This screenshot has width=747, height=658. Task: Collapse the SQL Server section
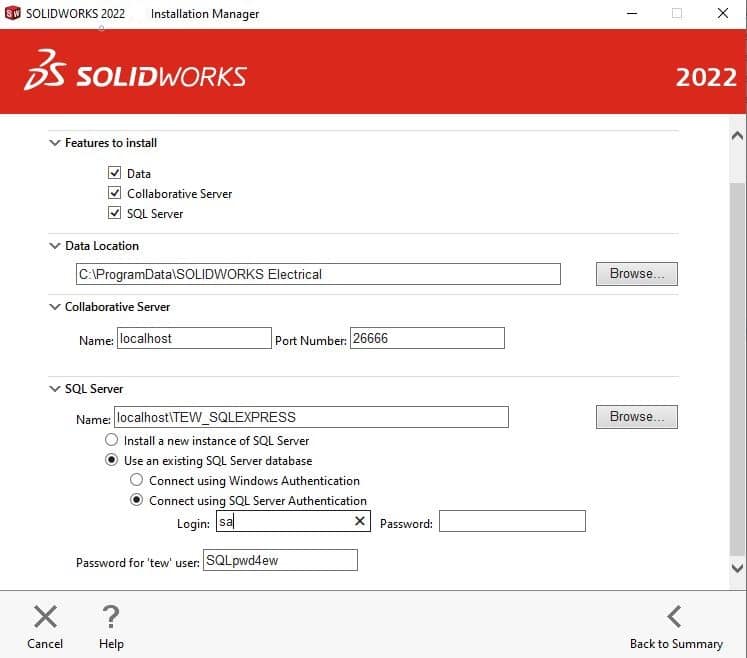tap(55, 389)
